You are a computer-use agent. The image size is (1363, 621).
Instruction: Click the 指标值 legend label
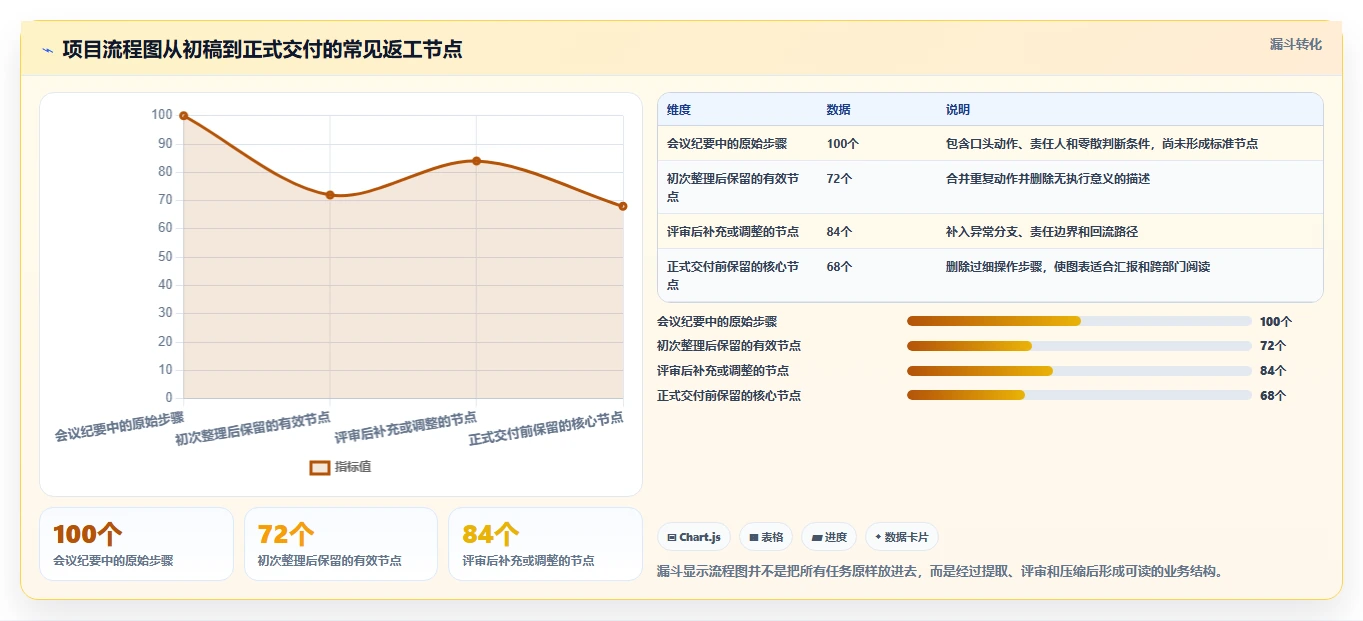[353, 467]
